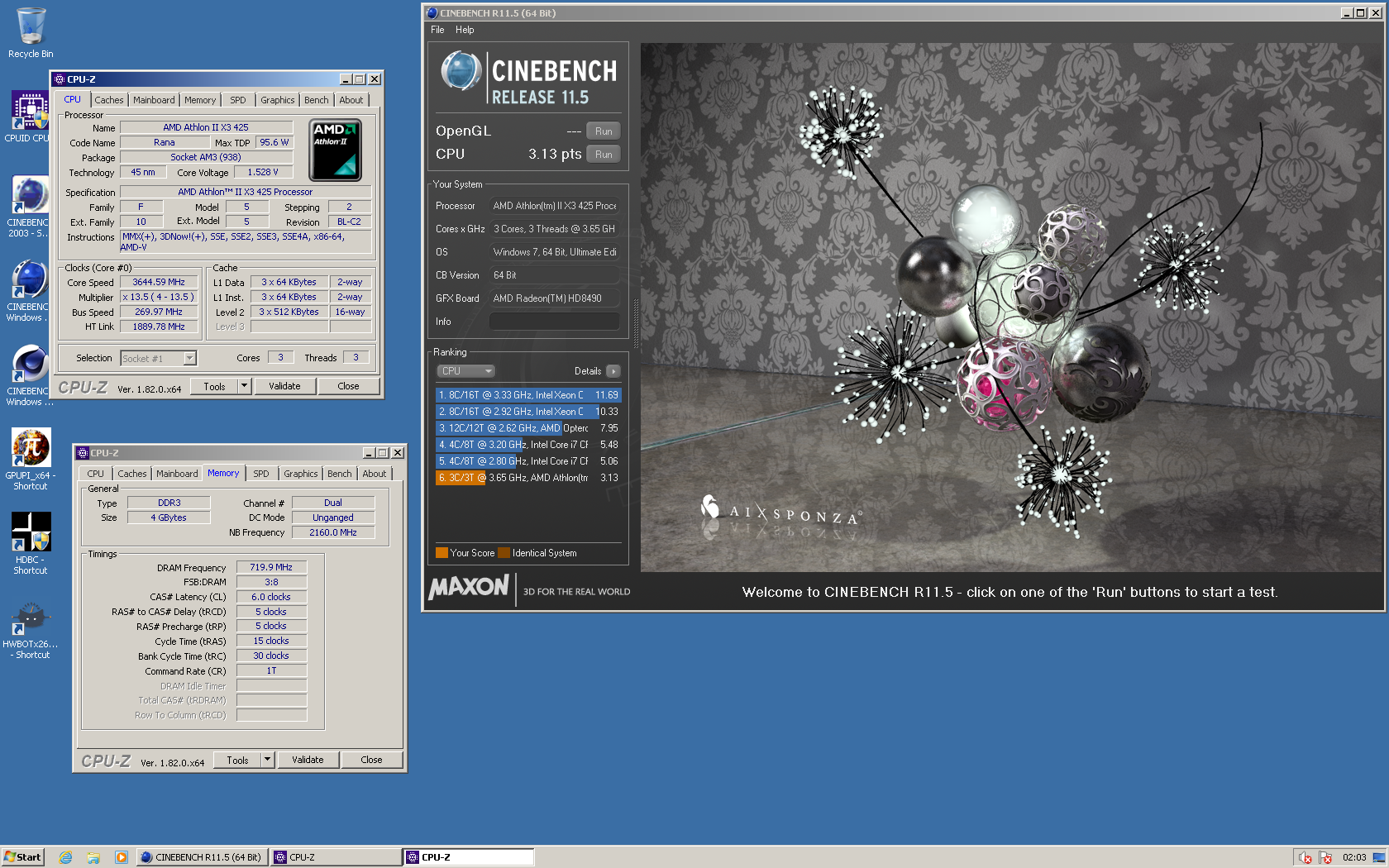Image resolution: width=1389 pixels, height=868 pixels.
Task: Click the Windows Explorer taskbar icon
Action: 93,857
